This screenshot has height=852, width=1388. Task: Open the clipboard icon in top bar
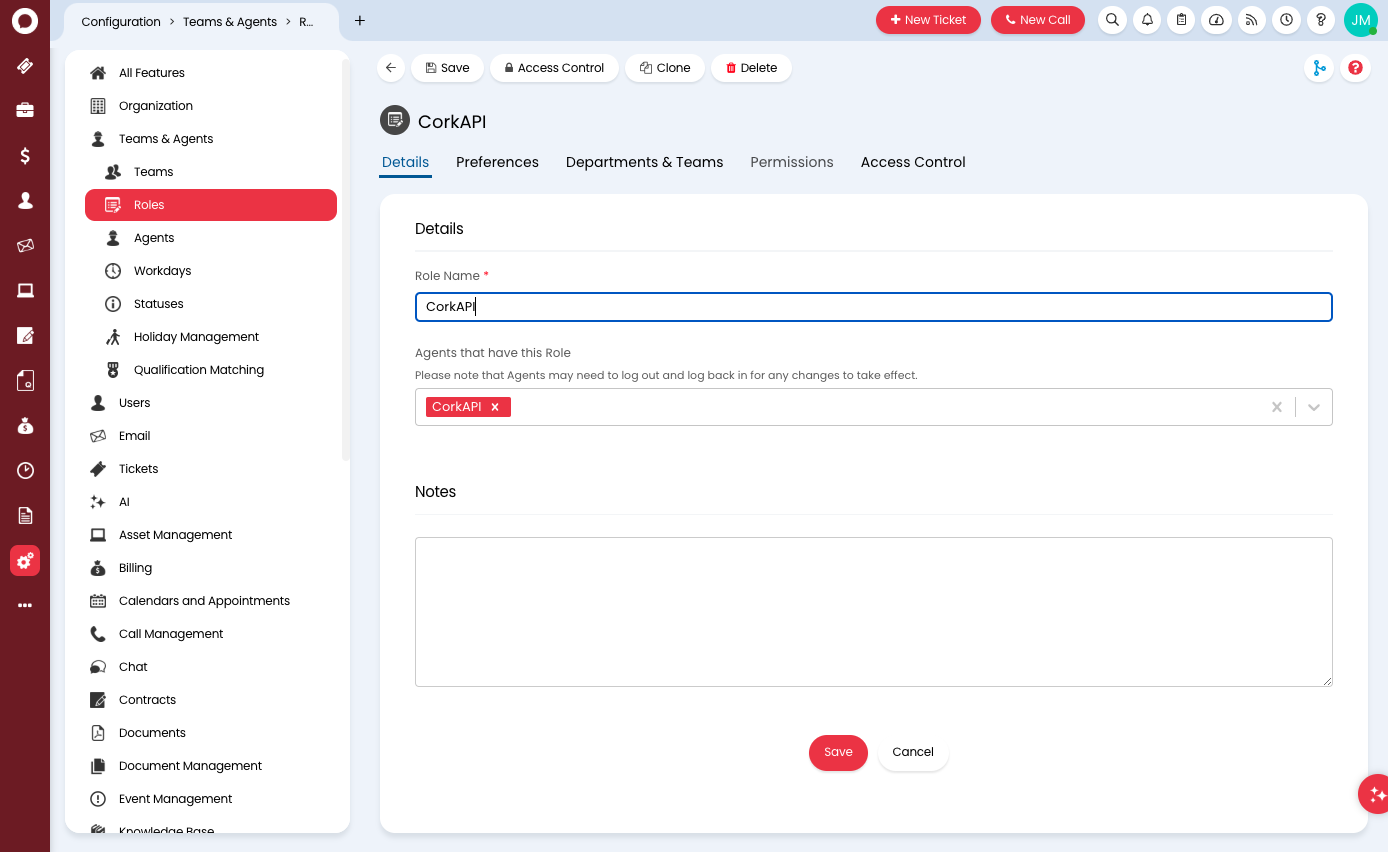tap(1181, 20)
